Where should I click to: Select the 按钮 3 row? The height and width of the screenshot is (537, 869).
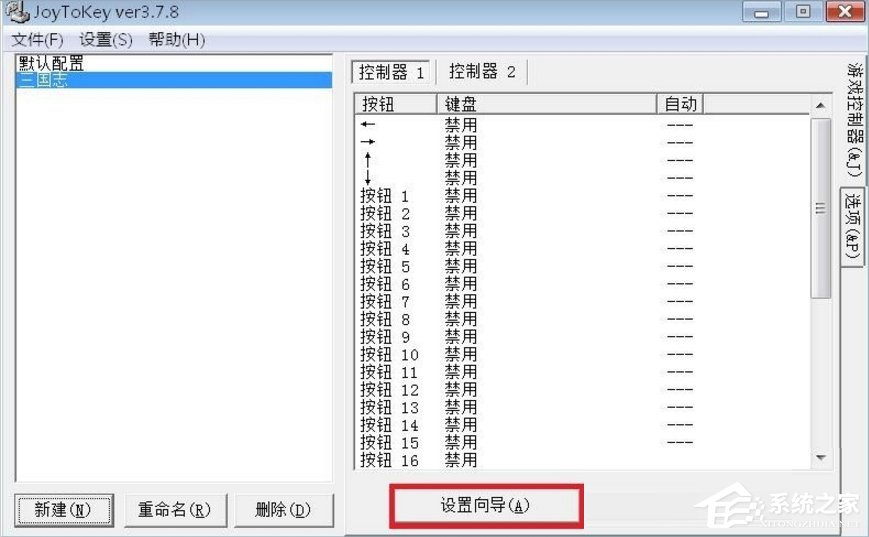[x=582, y=231]
